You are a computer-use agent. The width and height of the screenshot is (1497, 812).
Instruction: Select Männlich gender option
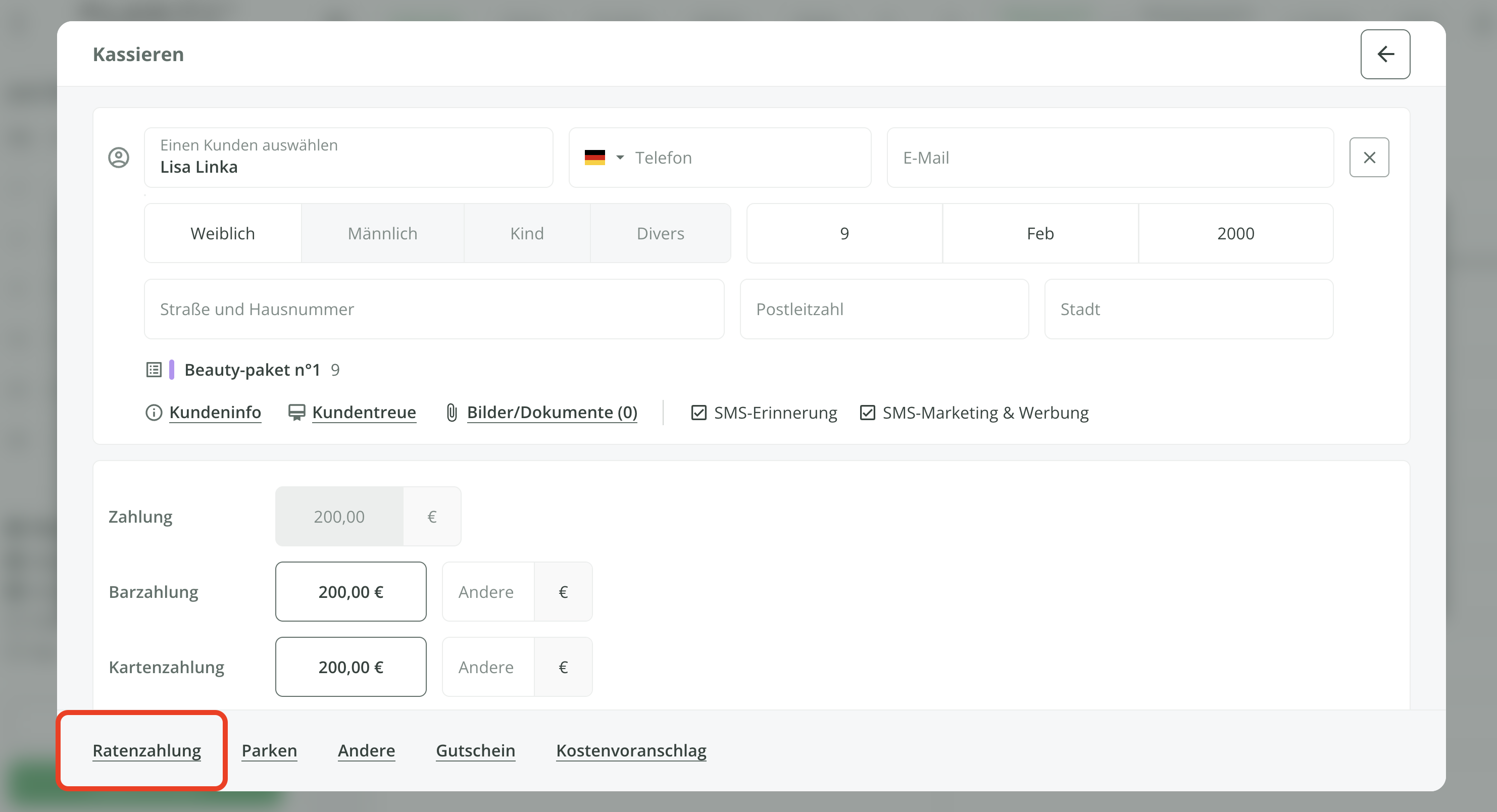point(382,233)
